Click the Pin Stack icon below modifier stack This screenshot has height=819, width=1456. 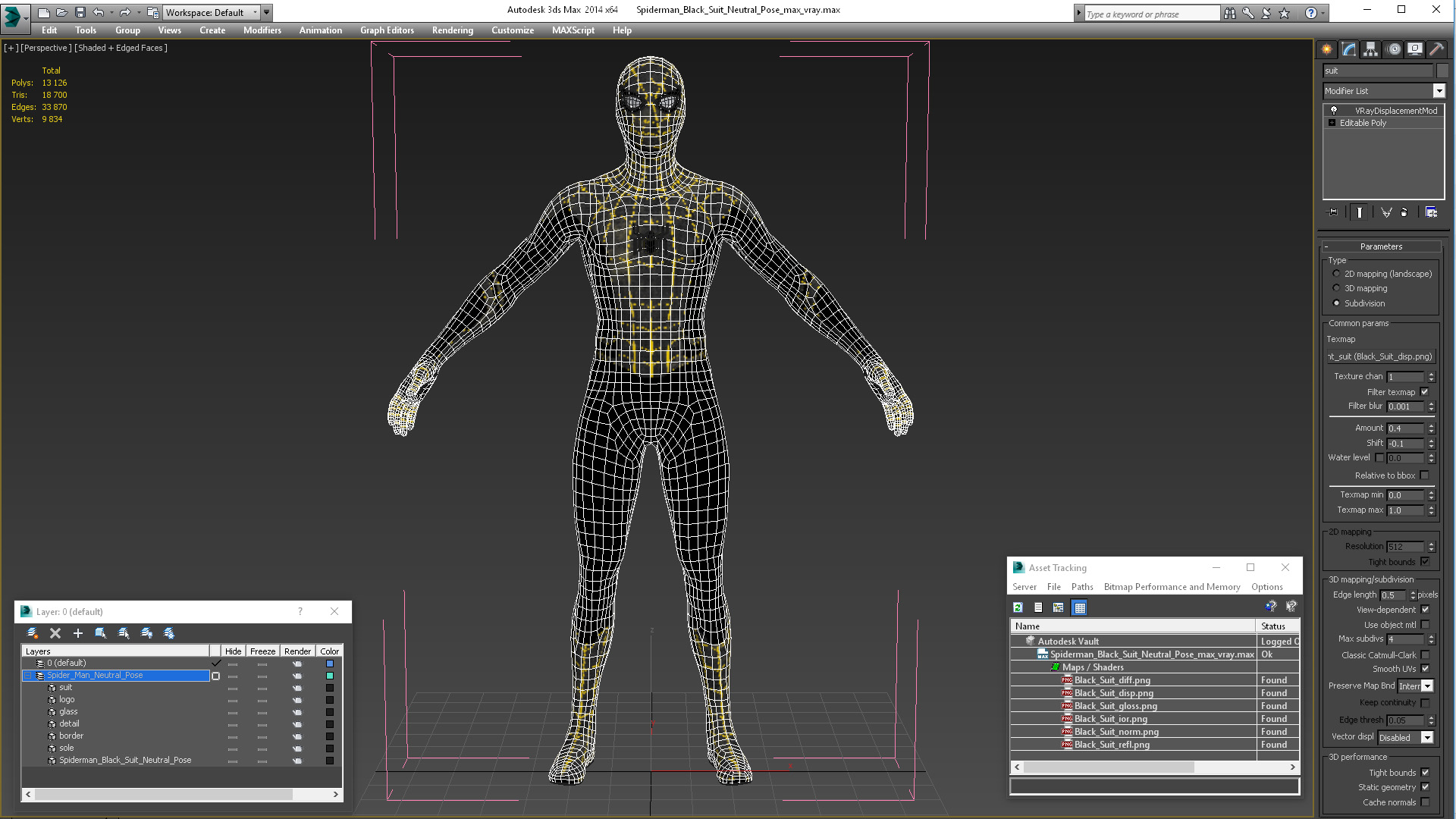tap(1333, 212)
